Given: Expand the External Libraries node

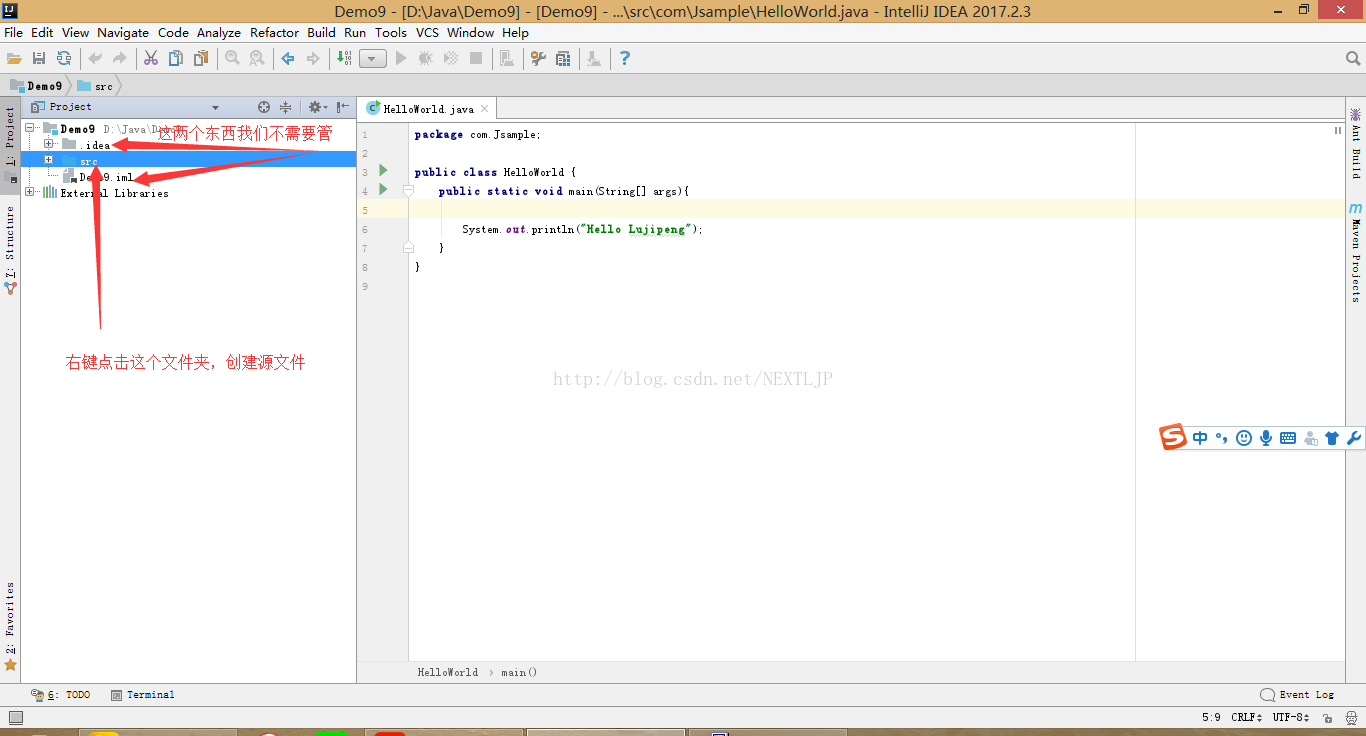Looking at the screenshot, I should tap(30, 192).
